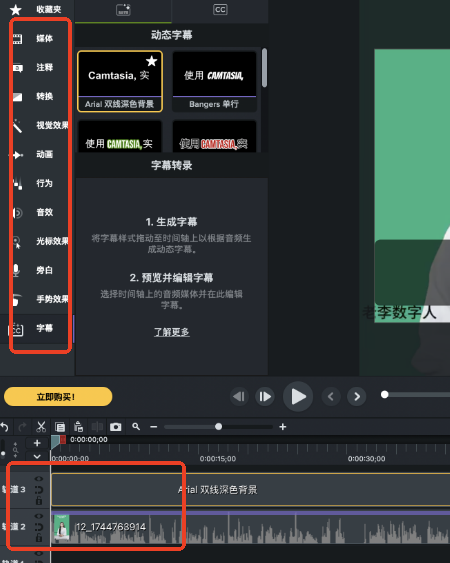Zoom out the timeline with minus
Screen dimensions: 450x563
point(154,427)
